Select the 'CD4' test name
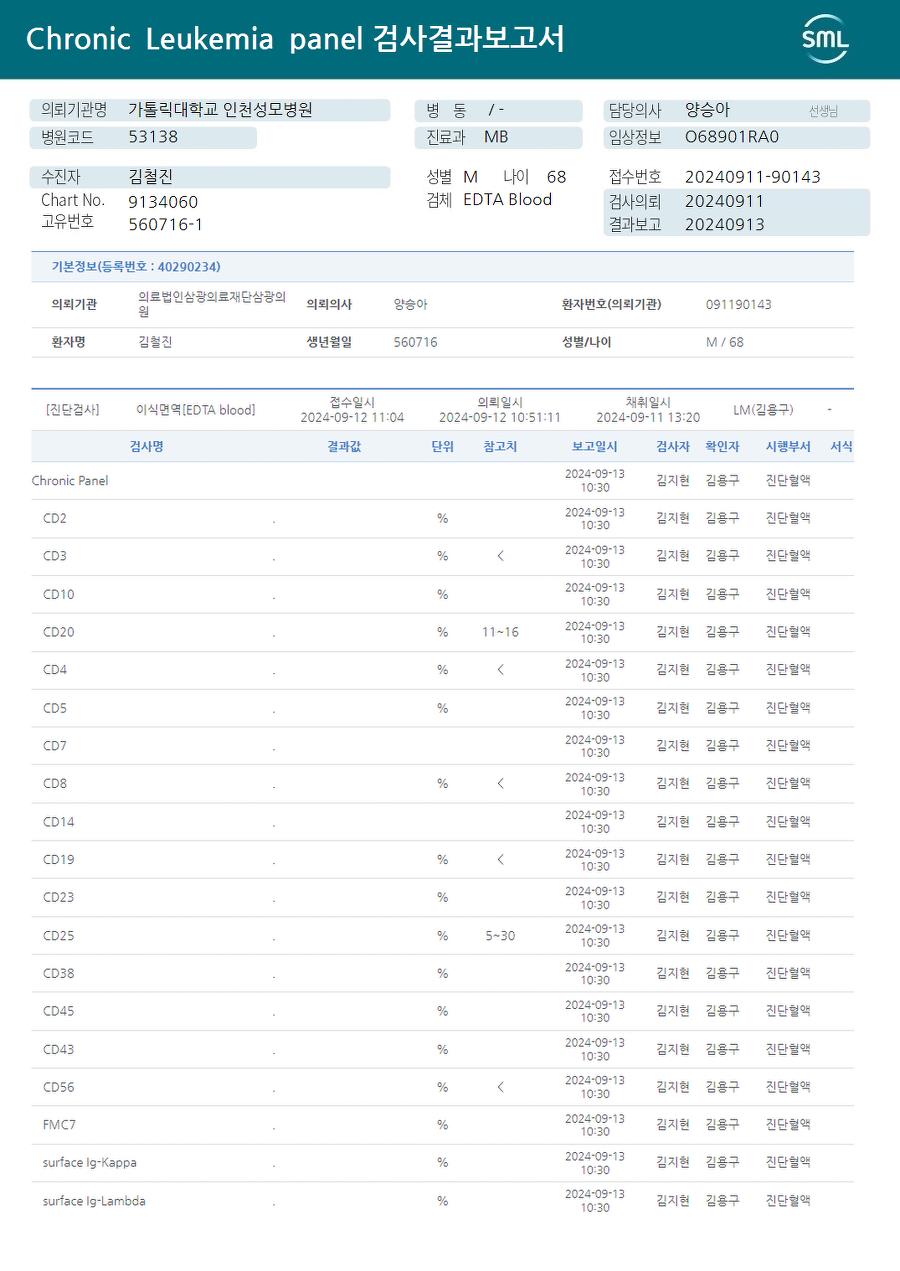This screenshot has width=900, height=1271. [x=55, y=670]
